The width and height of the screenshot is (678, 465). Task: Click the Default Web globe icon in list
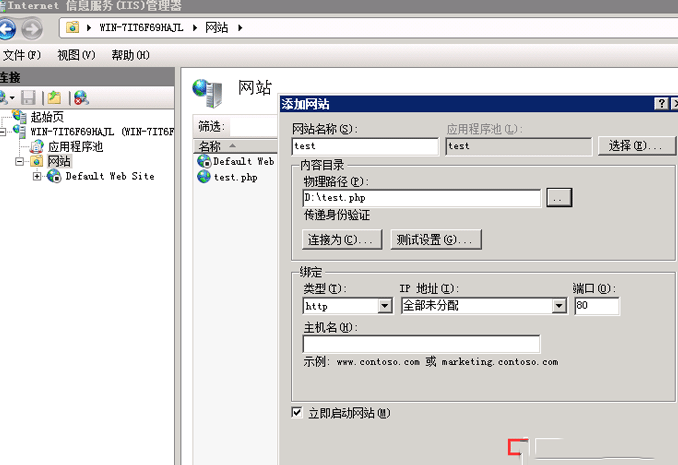204,161
